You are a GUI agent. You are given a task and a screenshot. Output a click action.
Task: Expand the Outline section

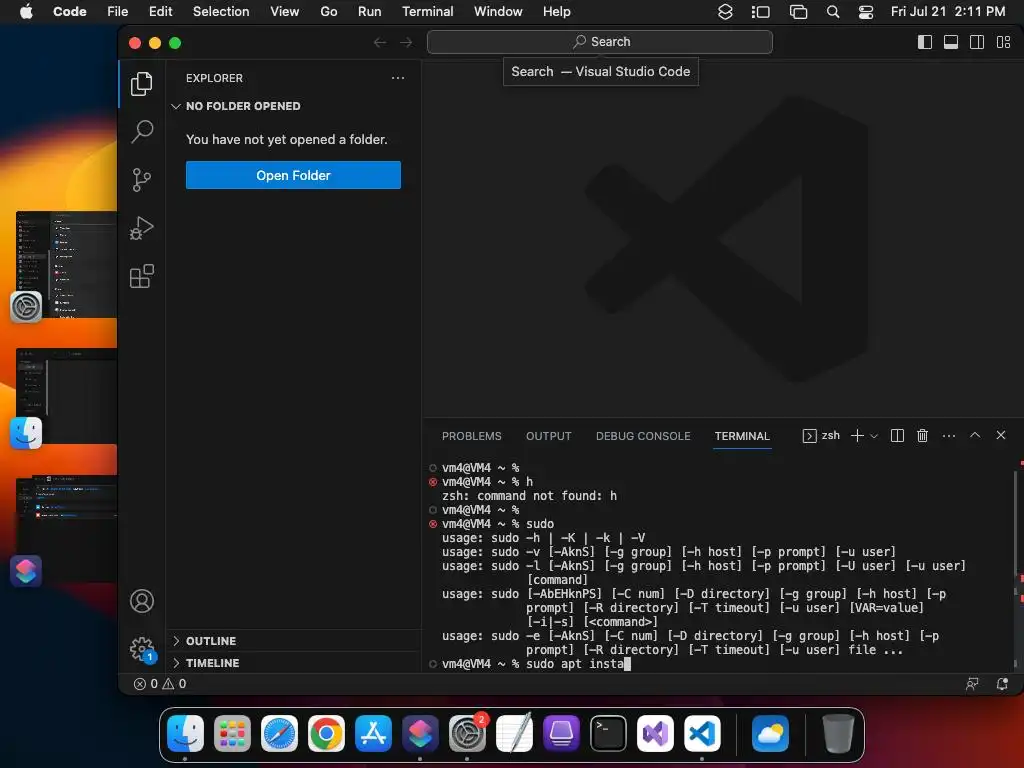(x=294, y=641)
